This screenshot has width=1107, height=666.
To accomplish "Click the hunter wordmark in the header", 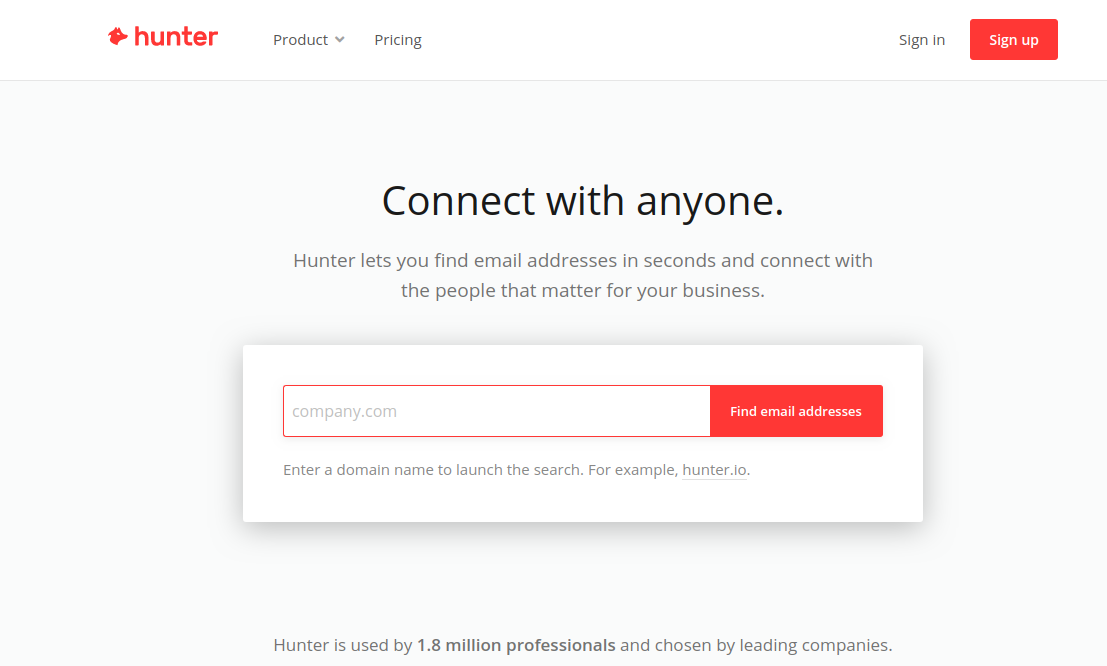I will pos(176,37).
